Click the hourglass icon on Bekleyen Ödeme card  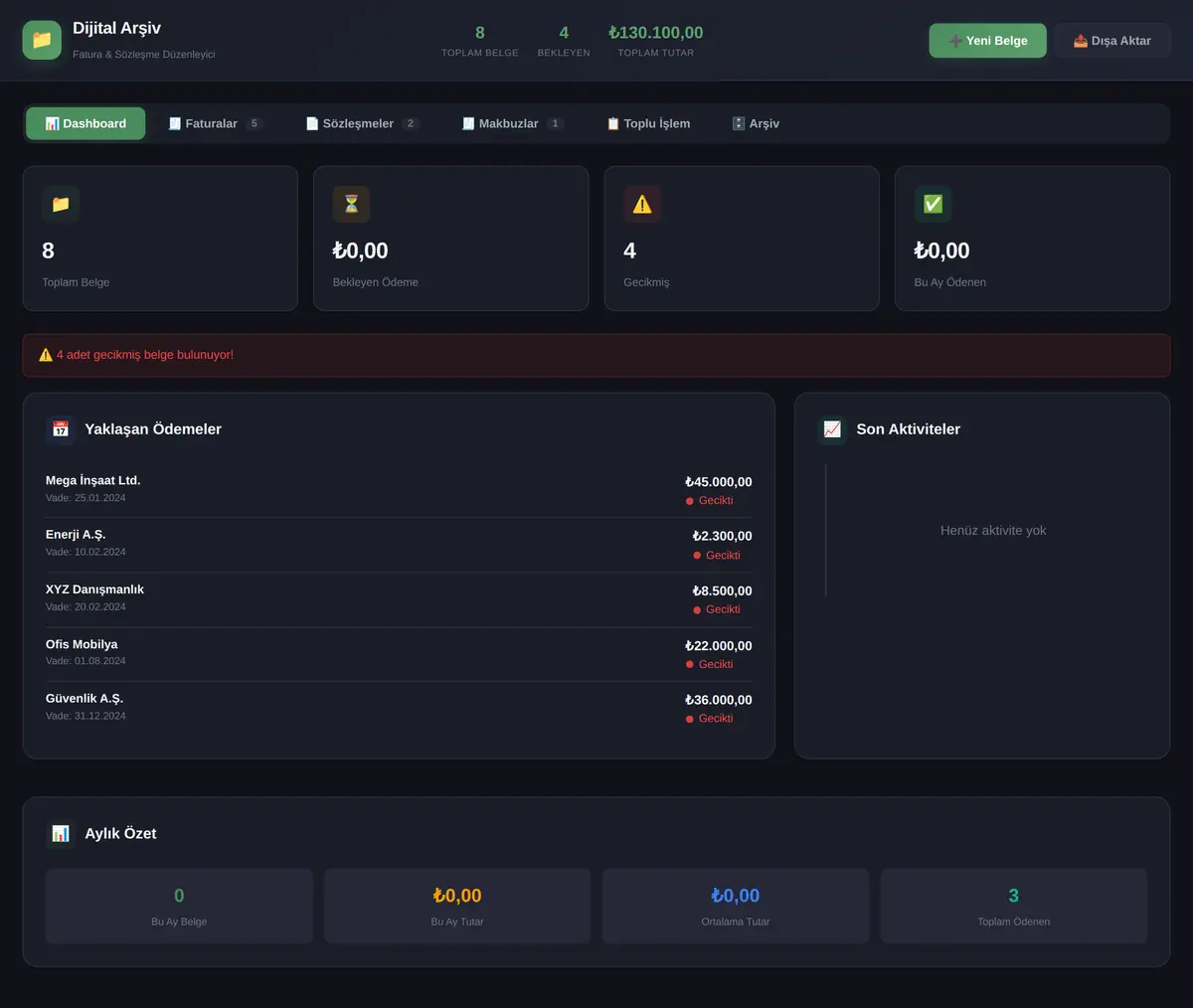pyautogui.click(x=351, y=204)
